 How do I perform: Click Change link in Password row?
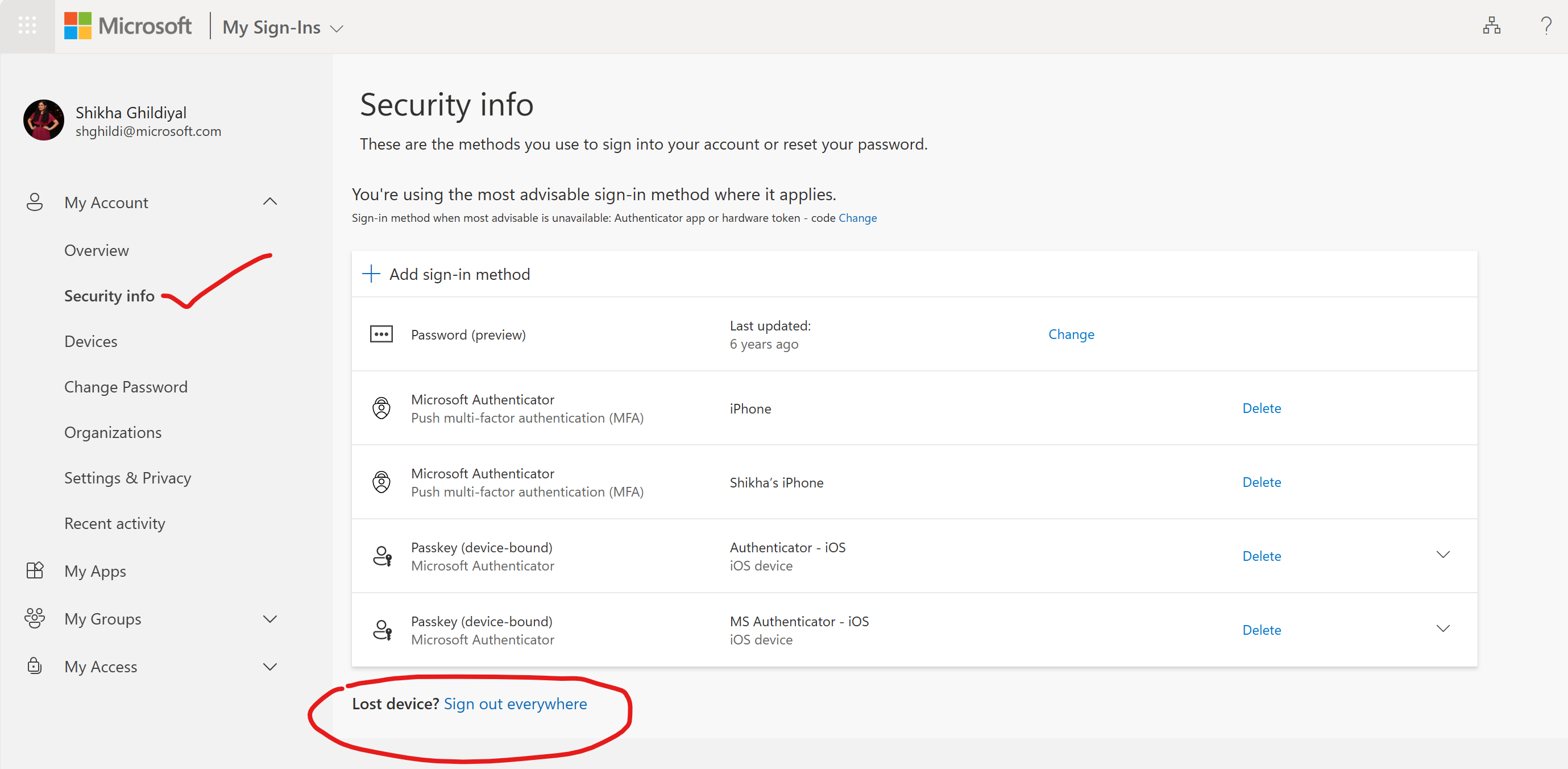(1071, 334)
